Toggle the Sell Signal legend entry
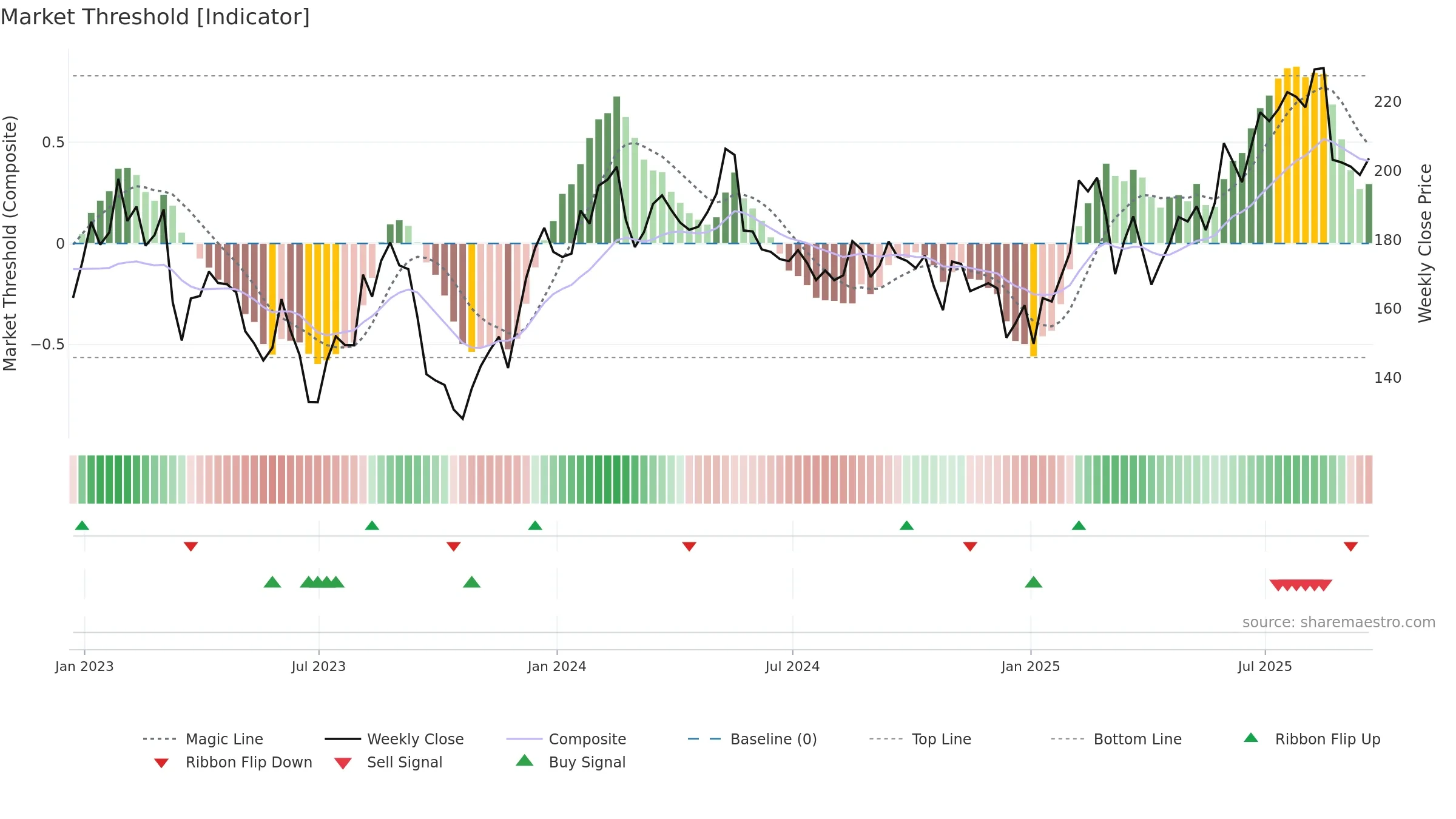The height and width of the screenshot is (819, 1456). [x=388, y=762]
